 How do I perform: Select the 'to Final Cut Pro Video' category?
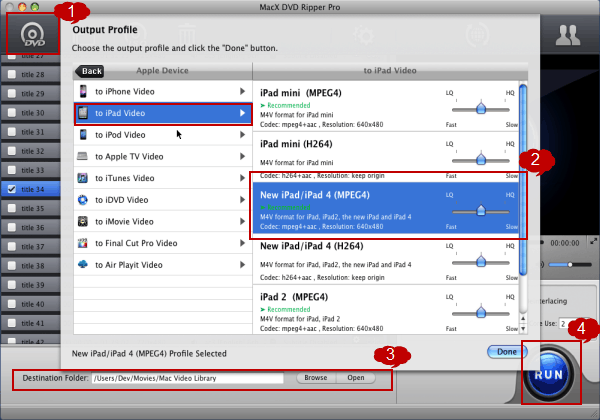click(x=163, y=243)
